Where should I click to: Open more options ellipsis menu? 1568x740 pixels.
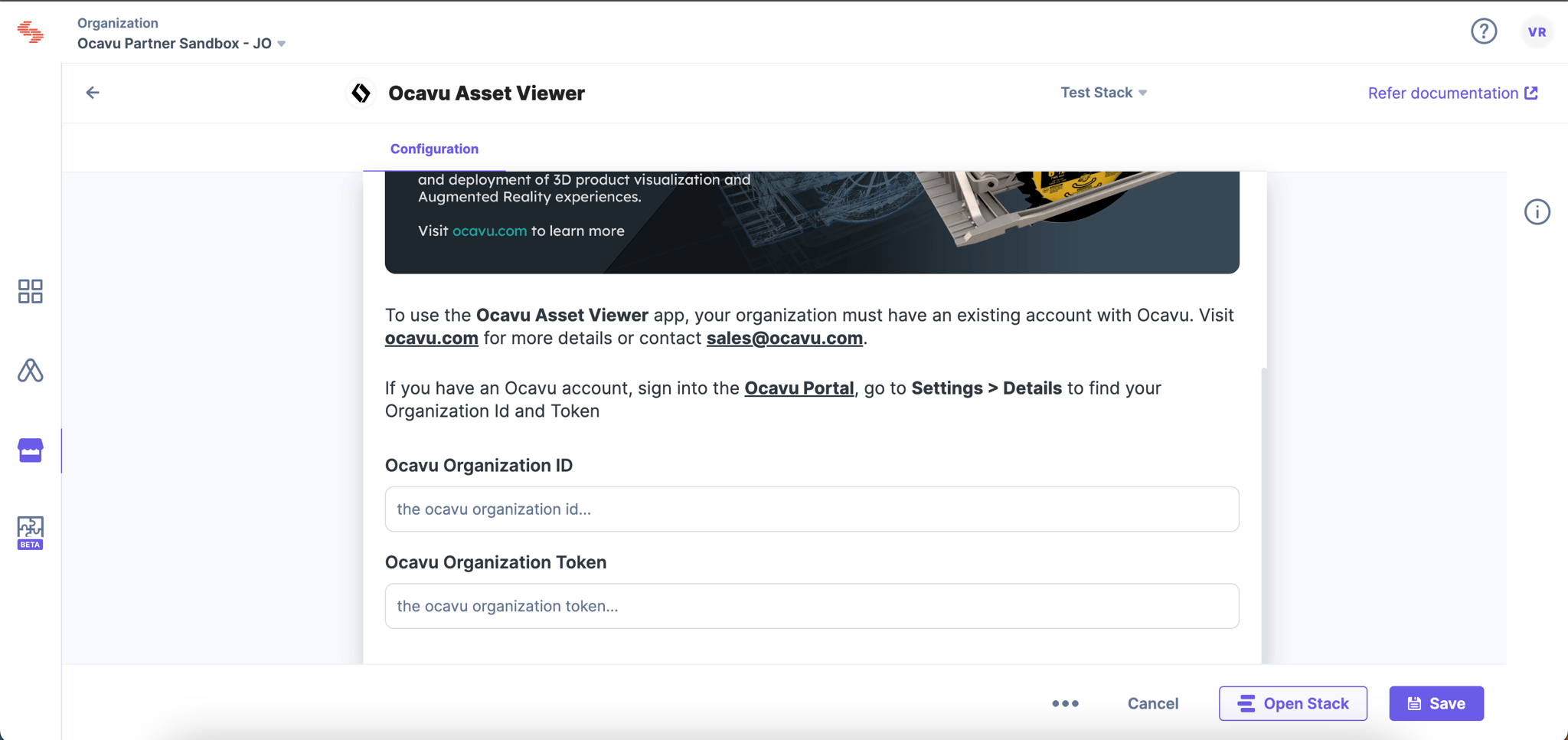coord(1065,703)
